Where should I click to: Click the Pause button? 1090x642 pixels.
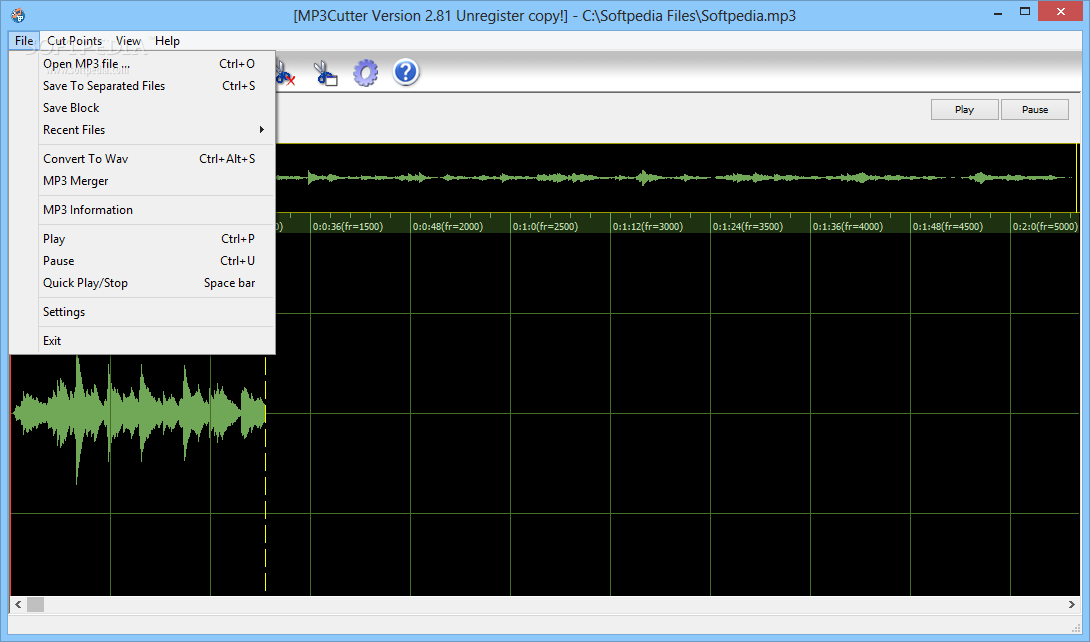click(x=1034, y=110)
